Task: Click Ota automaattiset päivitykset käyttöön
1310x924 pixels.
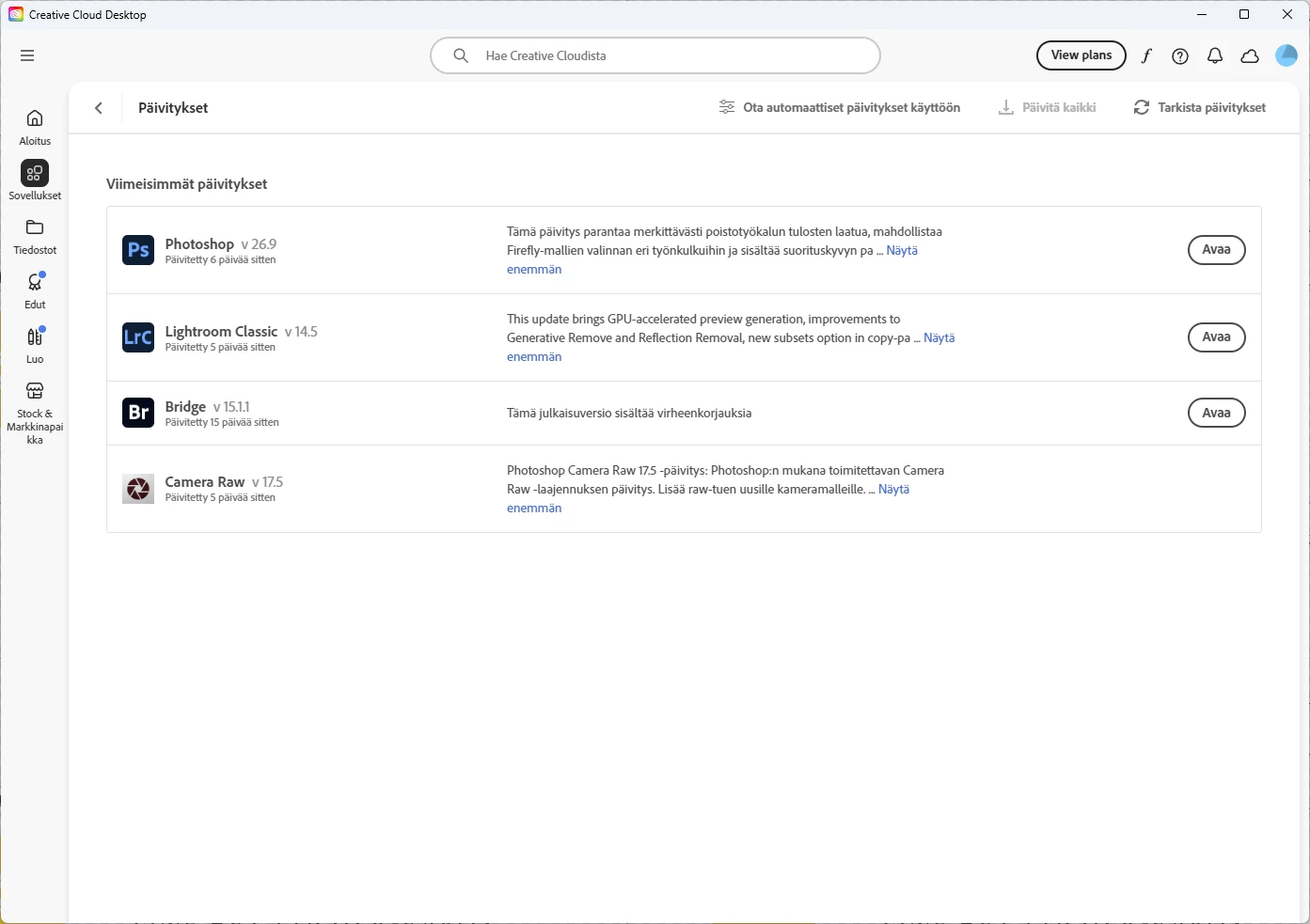Action: point(840,108)
